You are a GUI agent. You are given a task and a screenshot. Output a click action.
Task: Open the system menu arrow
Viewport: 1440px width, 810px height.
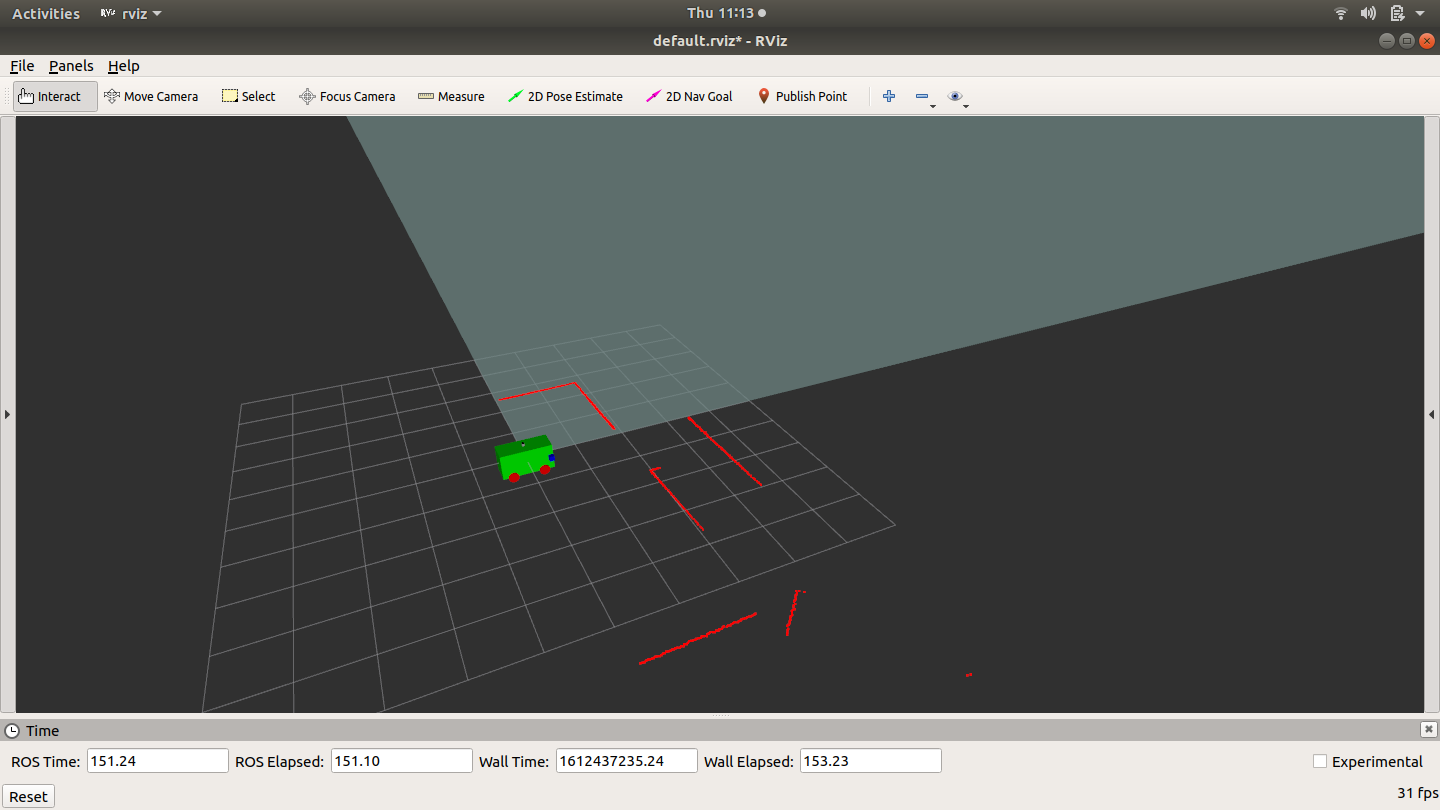[x=1420, y=14]
